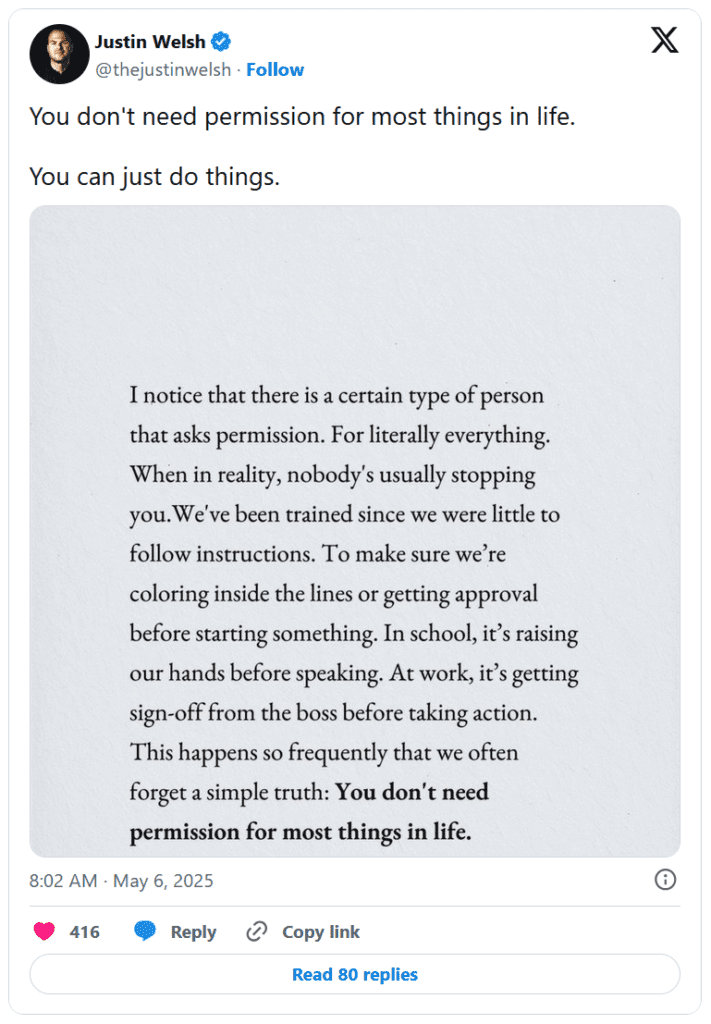Follow @thejustinwelsh
The height and width of the screenshot is (1024, 711).
[x=275, y=70]
